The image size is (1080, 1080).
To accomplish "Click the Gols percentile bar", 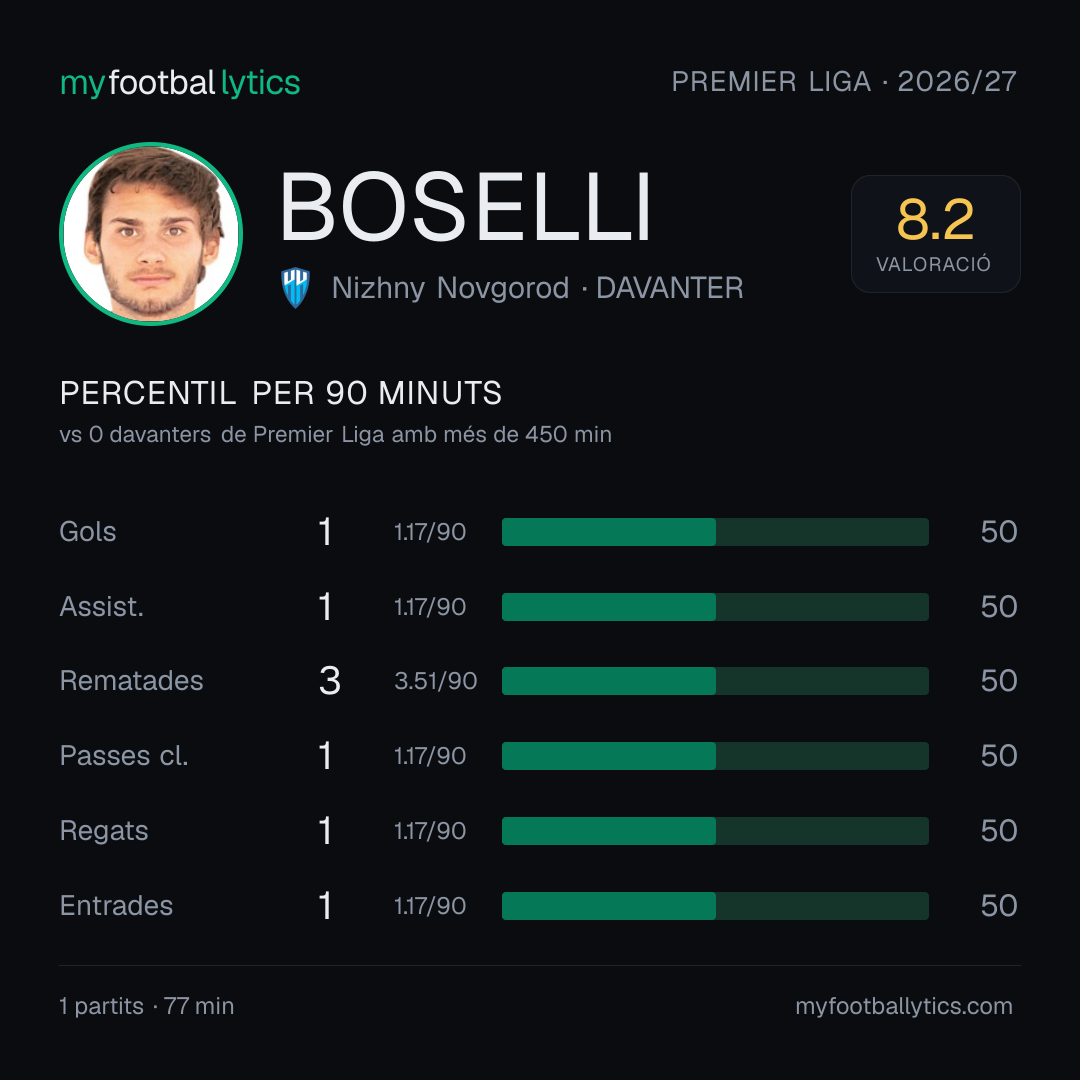I will click(715, 532).
